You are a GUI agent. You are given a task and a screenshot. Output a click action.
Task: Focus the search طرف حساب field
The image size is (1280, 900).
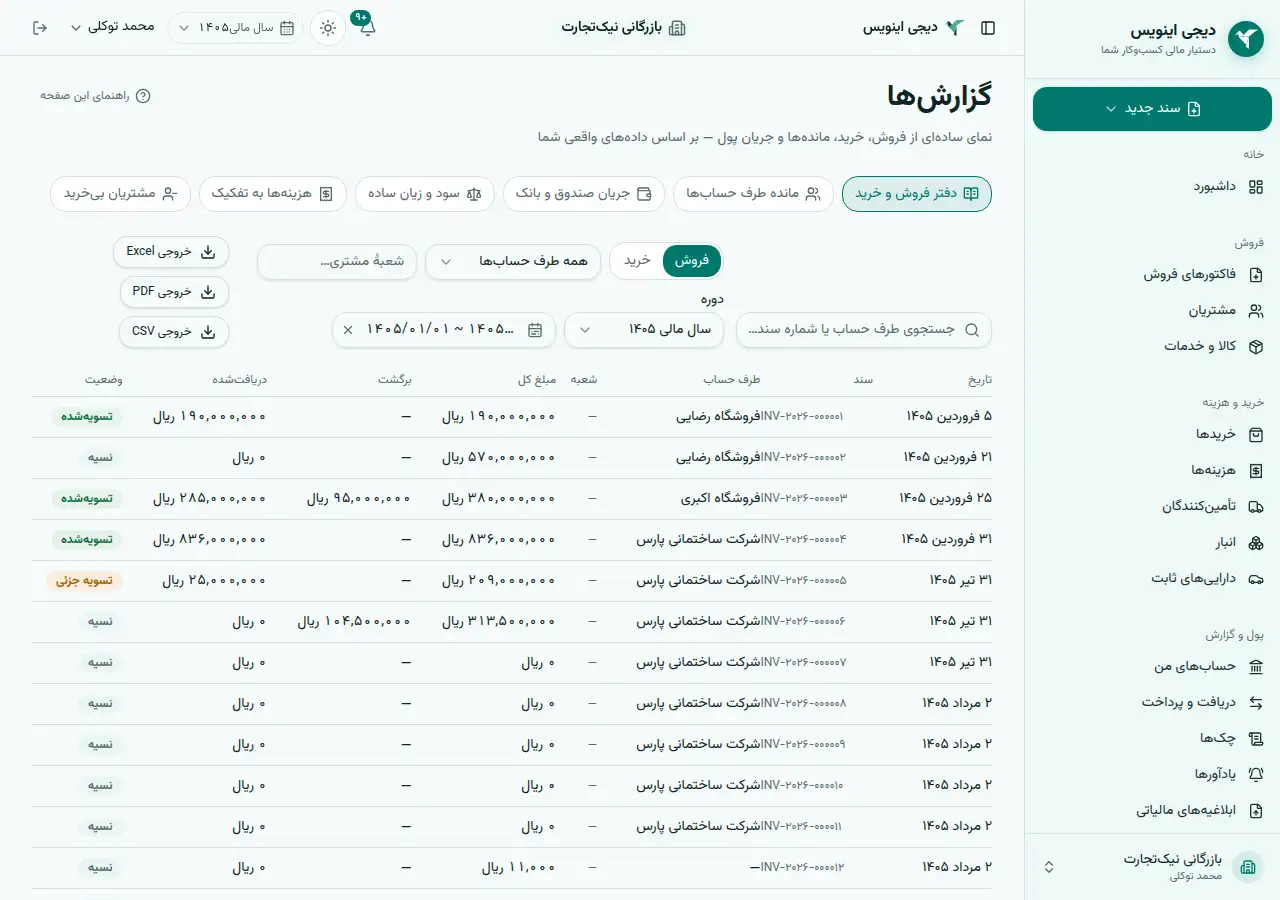coord(864,329)
